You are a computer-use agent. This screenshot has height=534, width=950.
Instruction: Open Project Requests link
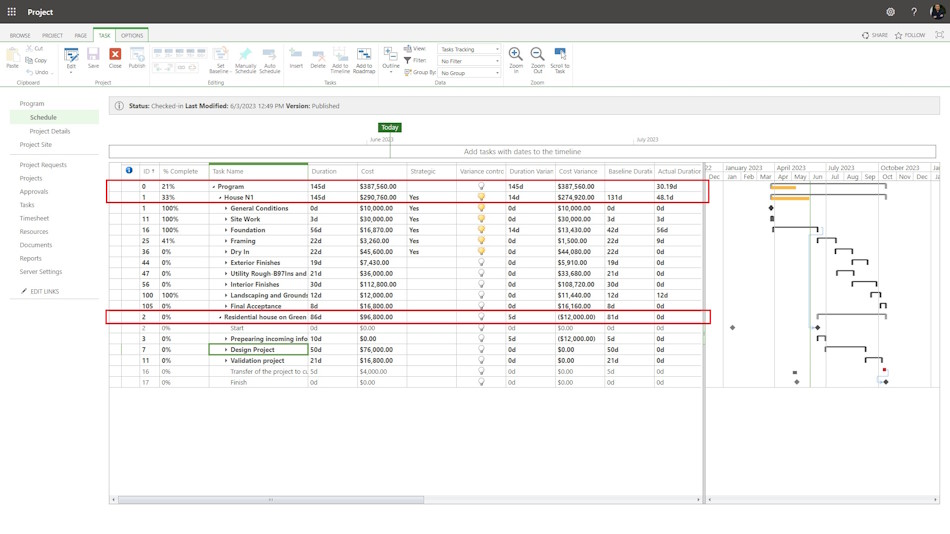(x=43, y=165)
